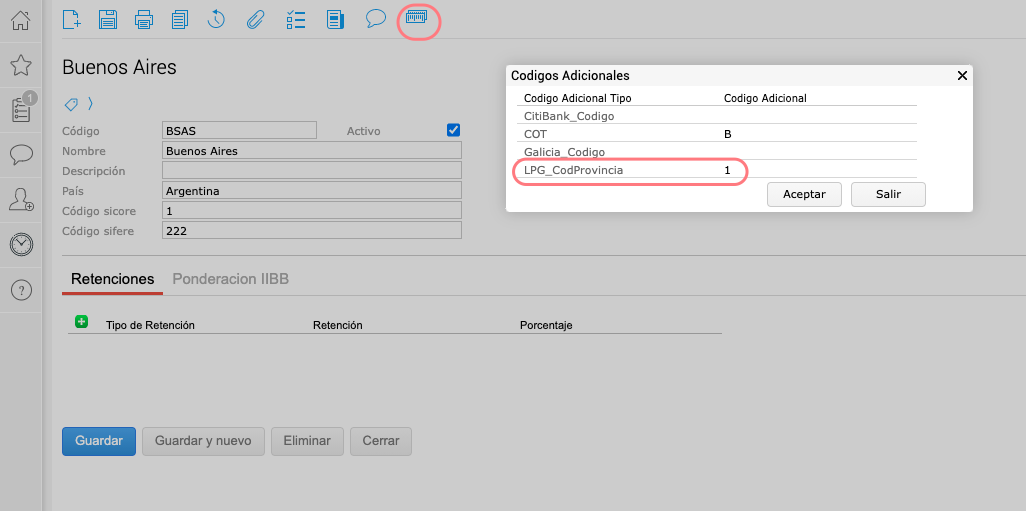This screenshot has width=1026, height=511.
Task: Click the print icon in toolbar
Action: [x=144, y=19]
